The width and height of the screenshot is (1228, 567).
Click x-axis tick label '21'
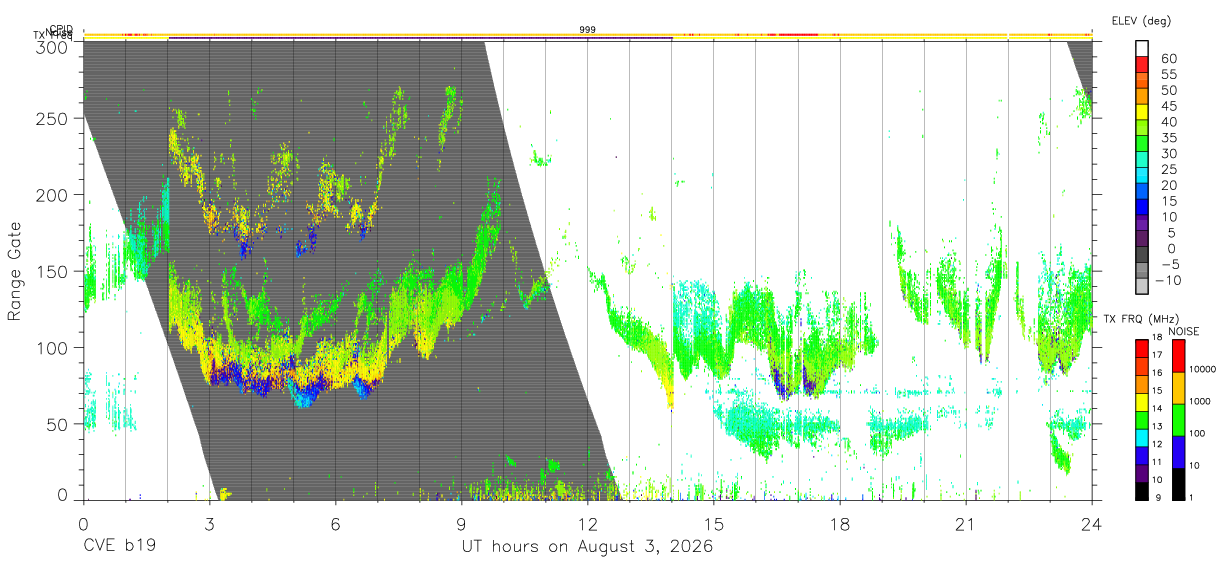tap(965, 523)
